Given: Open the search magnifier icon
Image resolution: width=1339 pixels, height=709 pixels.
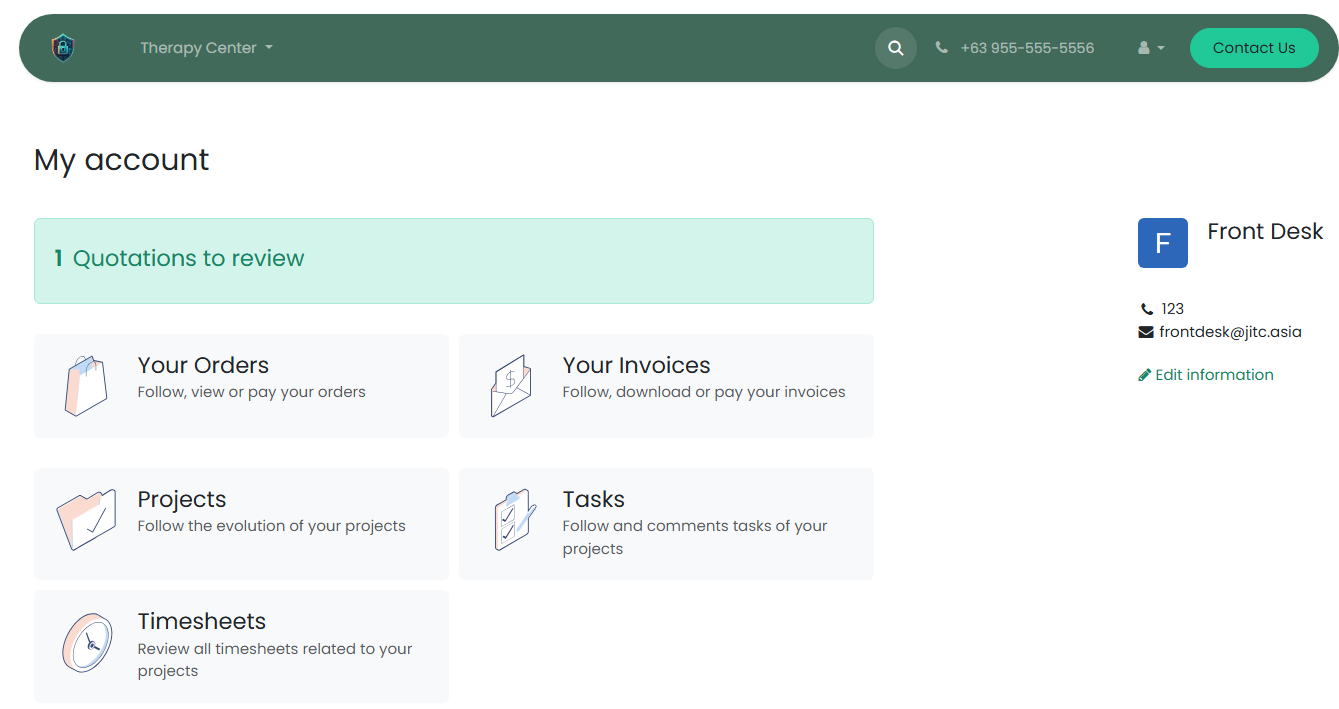Looking at the screenshot, I should [895, 48].
